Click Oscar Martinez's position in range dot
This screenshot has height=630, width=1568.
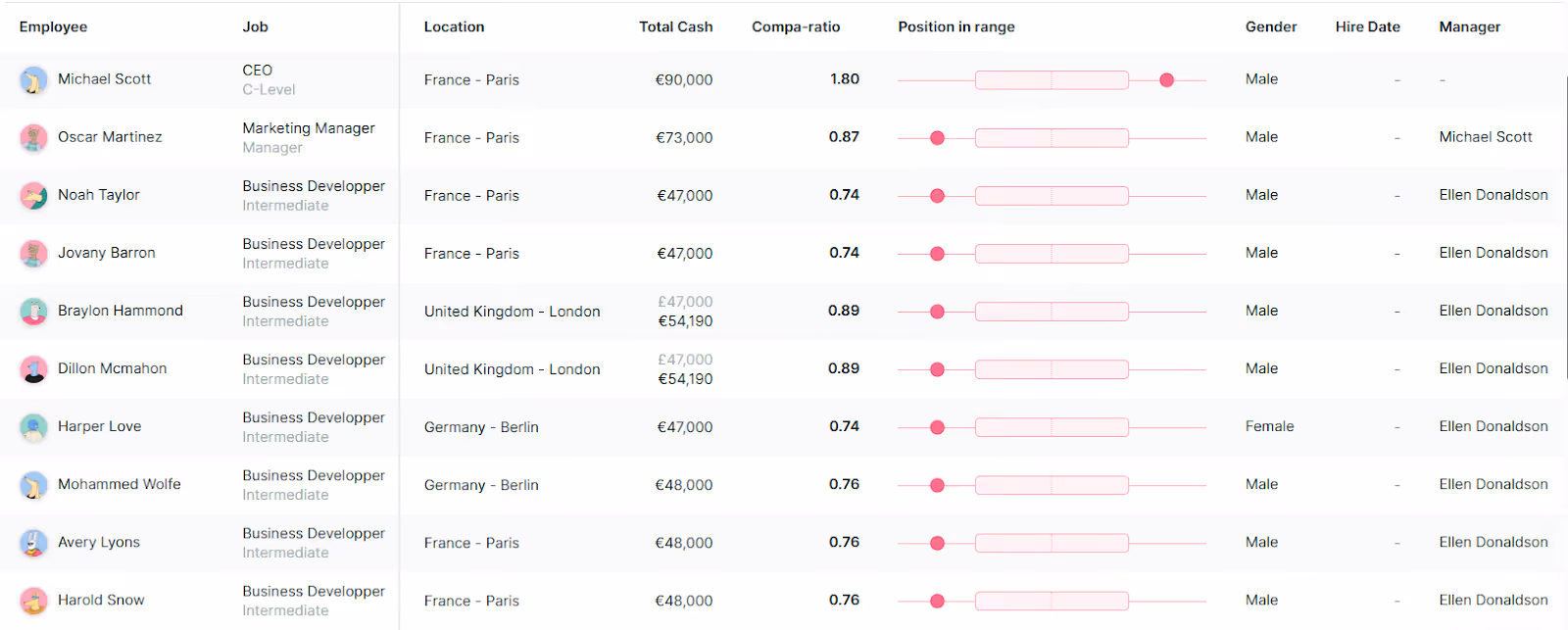click(x=937, y=138)
